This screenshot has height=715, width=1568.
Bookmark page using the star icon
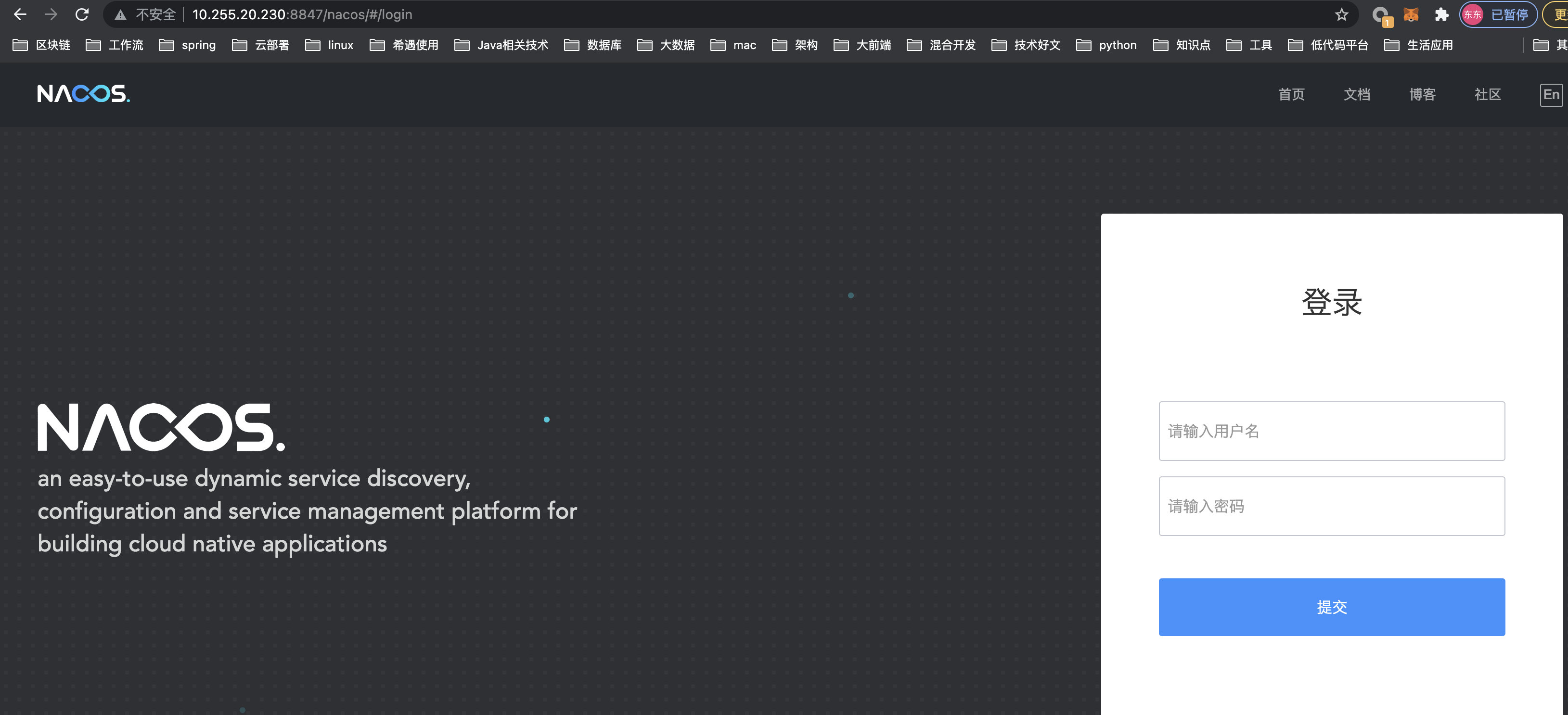1341,14
